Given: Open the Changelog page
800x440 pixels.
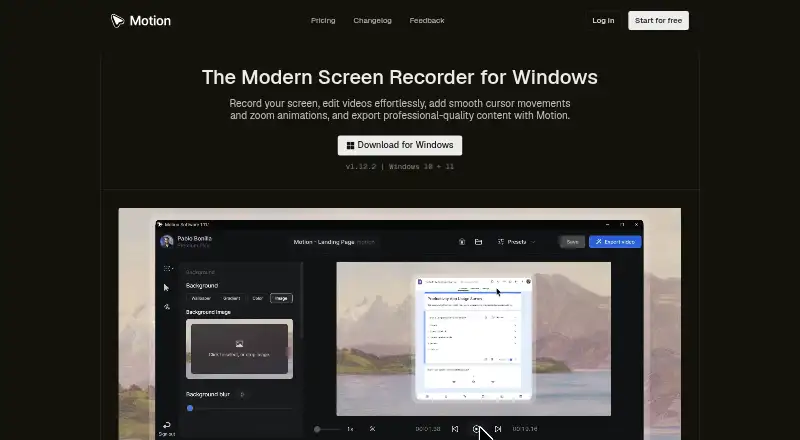Looking at the screenshot, I should (x=372, y=21).
